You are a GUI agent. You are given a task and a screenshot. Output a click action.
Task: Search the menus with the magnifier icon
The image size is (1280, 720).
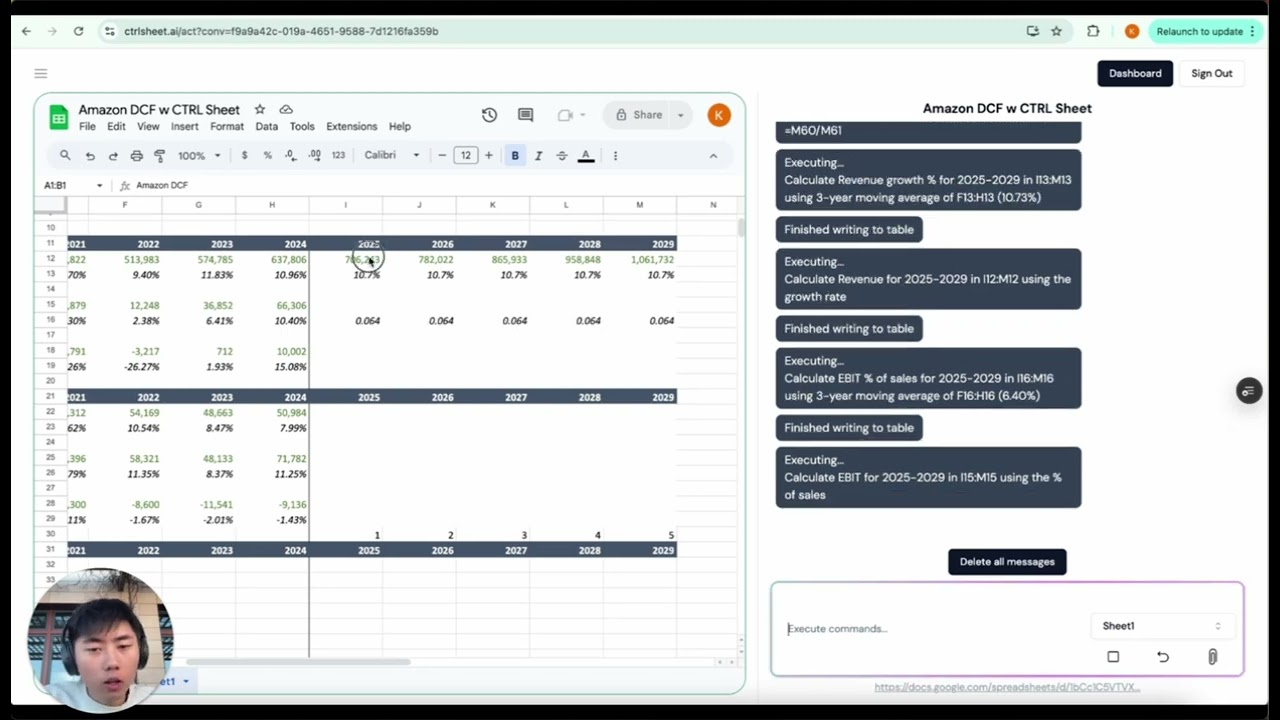click(x=65, y=155)
